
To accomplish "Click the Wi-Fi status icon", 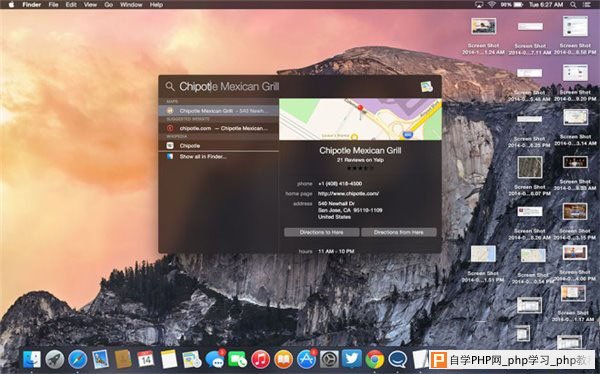I will (491, 5).
